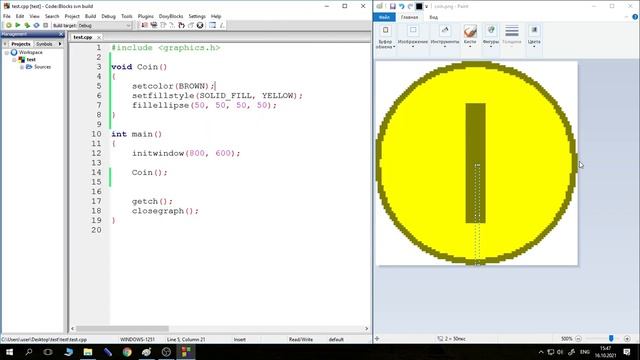Switch to the Symbols tab

click(44, 44)
